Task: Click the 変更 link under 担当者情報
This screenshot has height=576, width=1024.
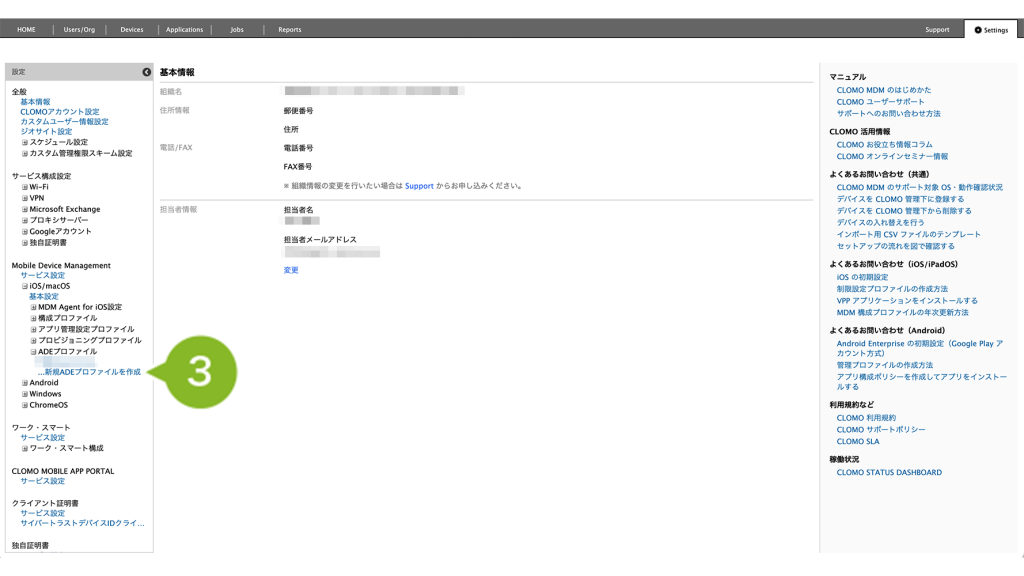Action: [291, 270]
